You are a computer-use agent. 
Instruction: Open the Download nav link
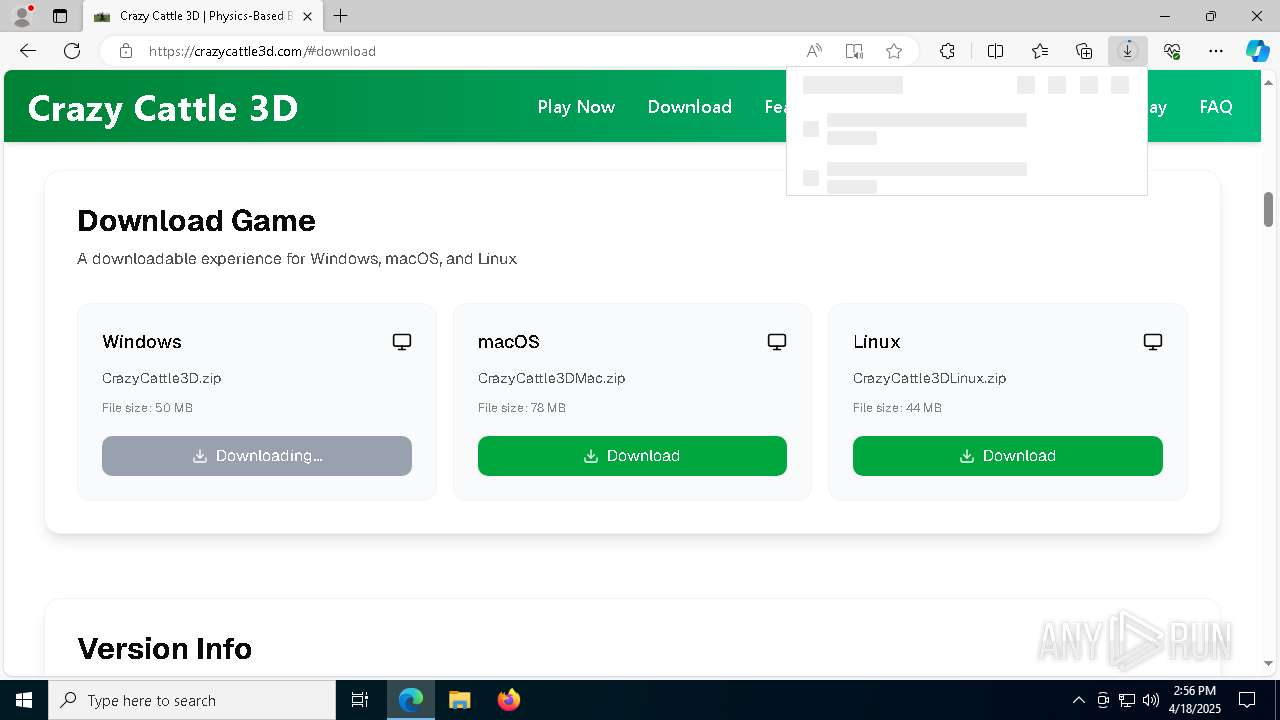(689, 107)
